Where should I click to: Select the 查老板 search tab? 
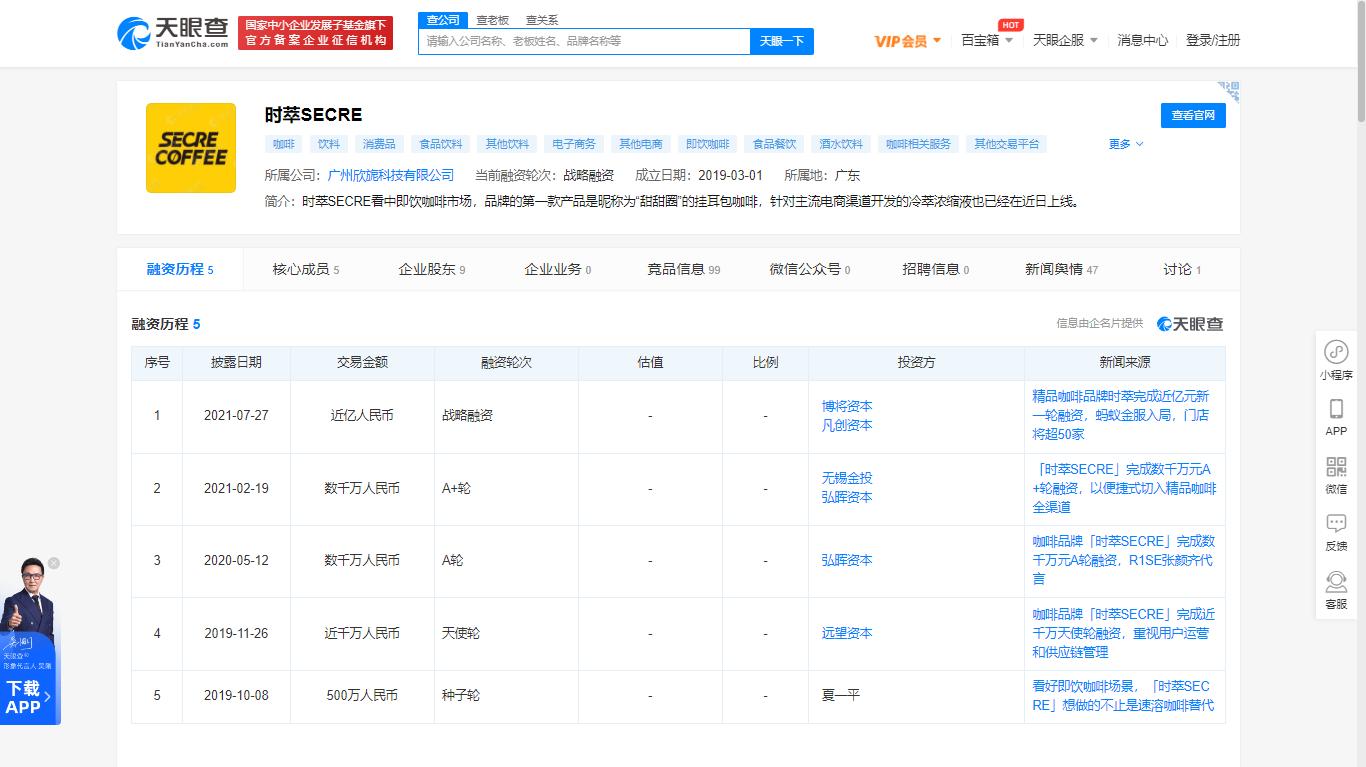[492, 20]
